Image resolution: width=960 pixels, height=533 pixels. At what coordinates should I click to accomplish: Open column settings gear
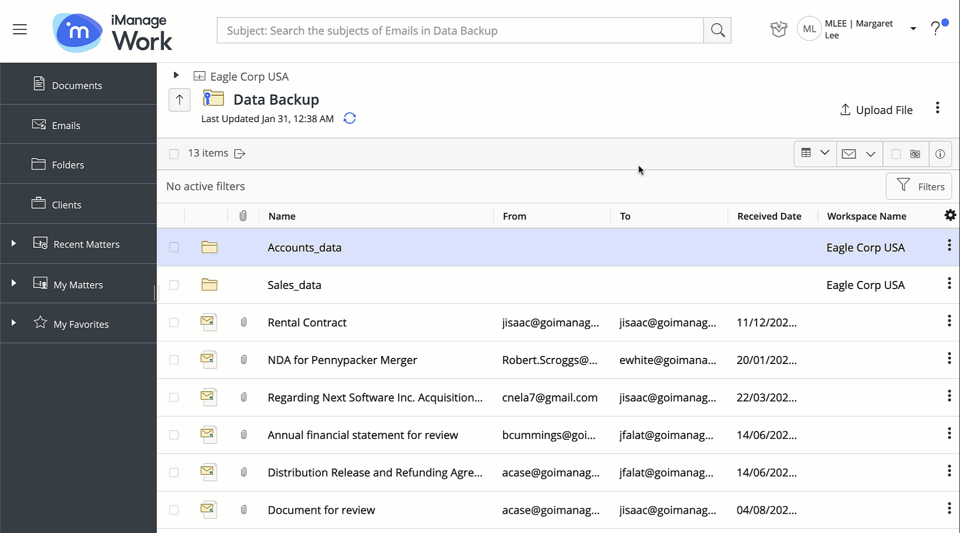point(949,216)
